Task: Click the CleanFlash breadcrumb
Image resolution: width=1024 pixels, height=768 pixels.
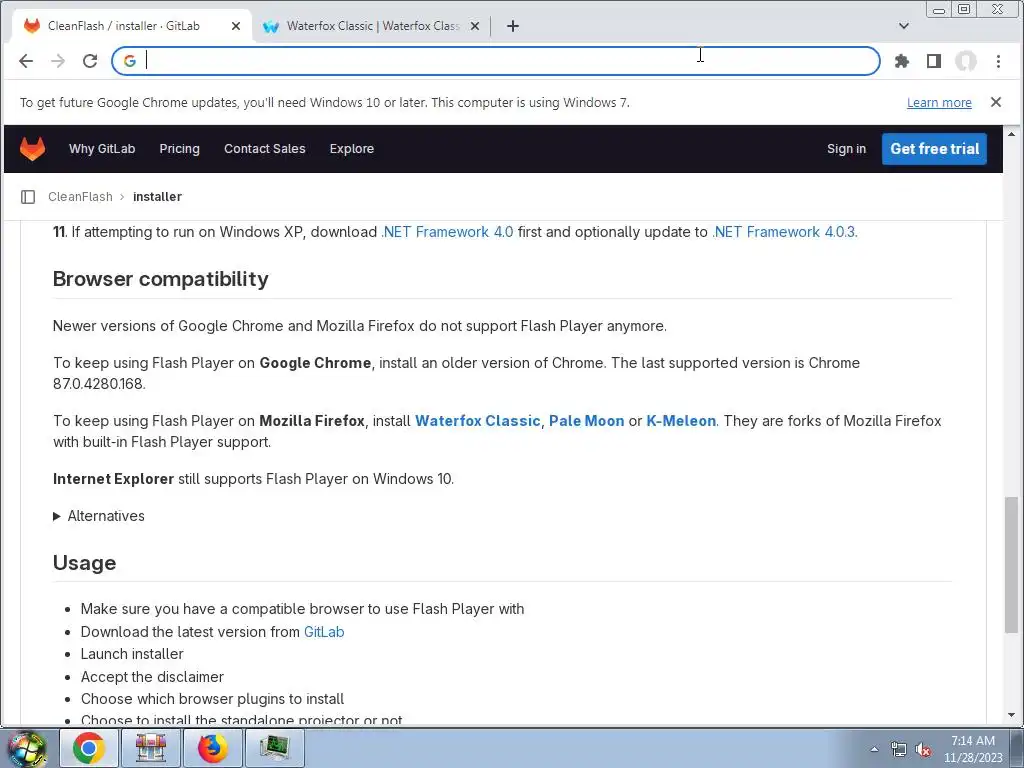Action: [x=80, y=197]
